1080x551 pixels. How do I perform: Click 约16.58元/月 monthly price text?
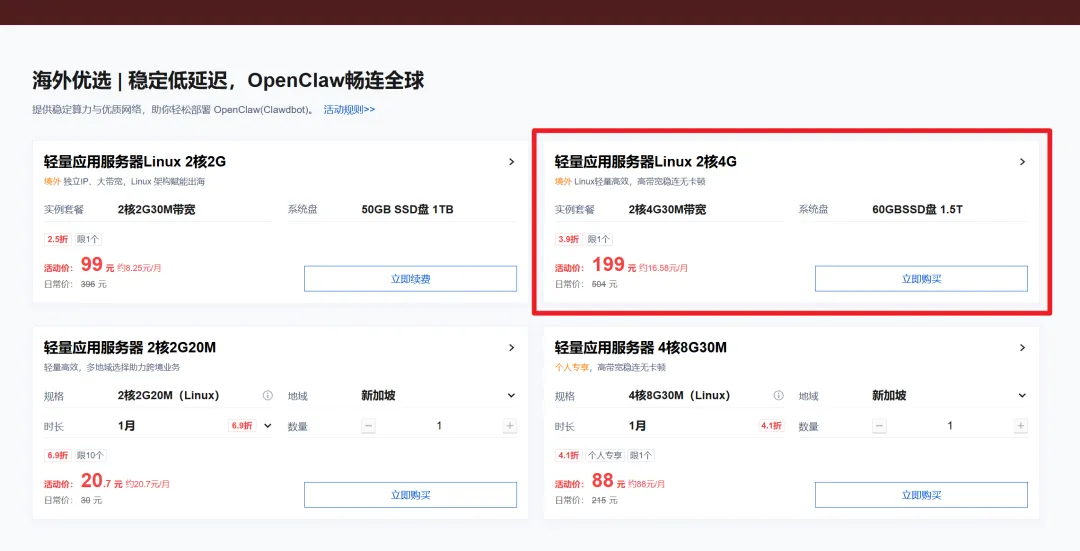pos(663,268)
